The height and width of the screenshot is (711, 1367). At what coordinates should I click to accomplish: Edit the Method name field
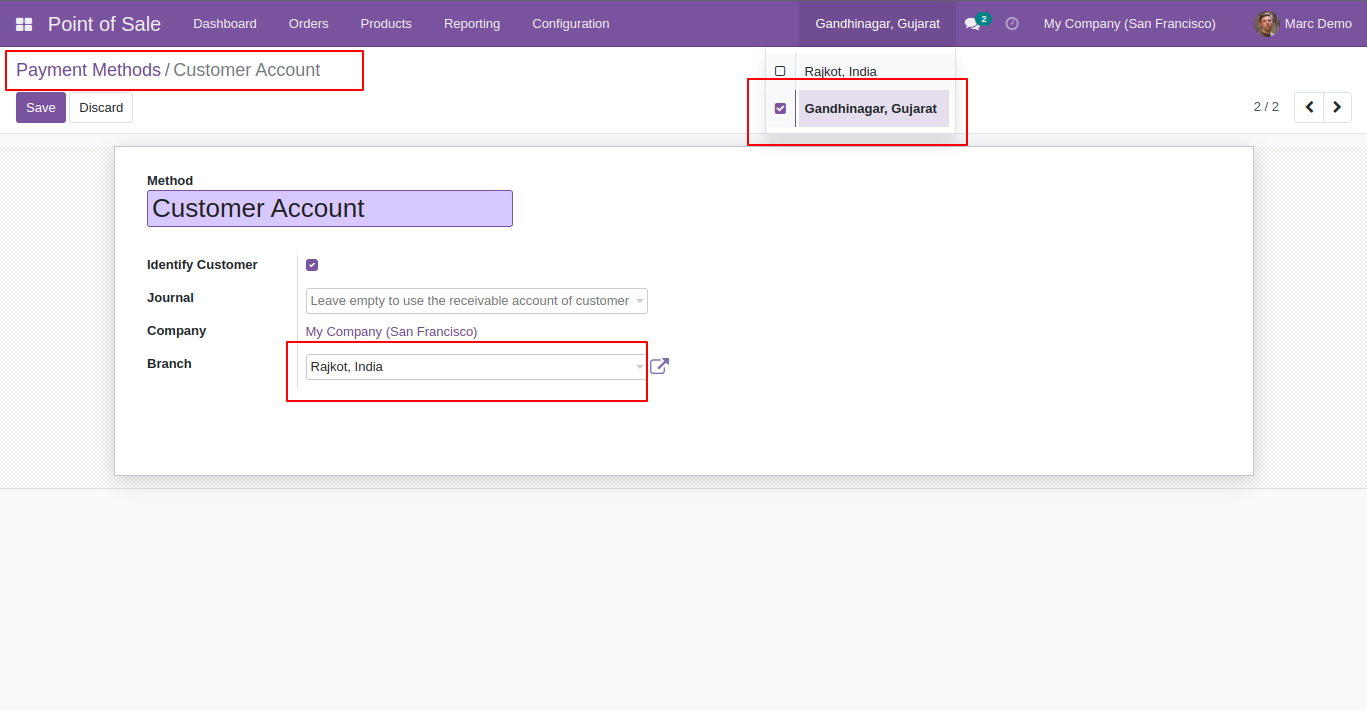[x=330, y=208]
